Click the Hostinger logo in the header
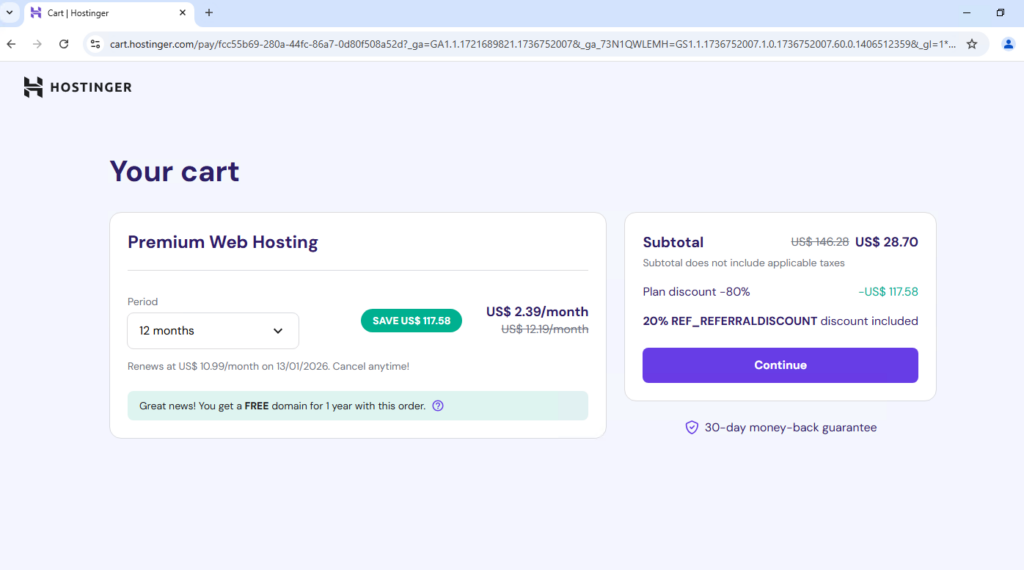This screenshot has width=1024, height=570. [78, 87]
